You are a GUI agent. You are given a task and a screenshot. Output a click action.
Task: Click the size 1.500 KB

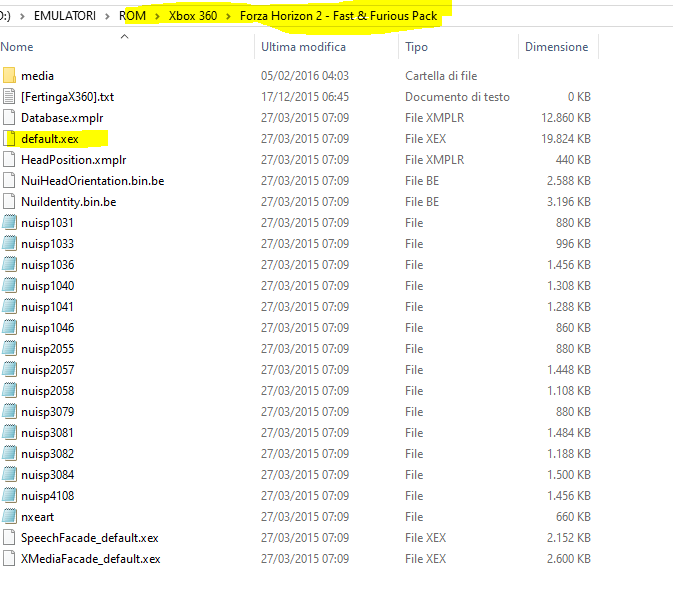pos(569,475)
